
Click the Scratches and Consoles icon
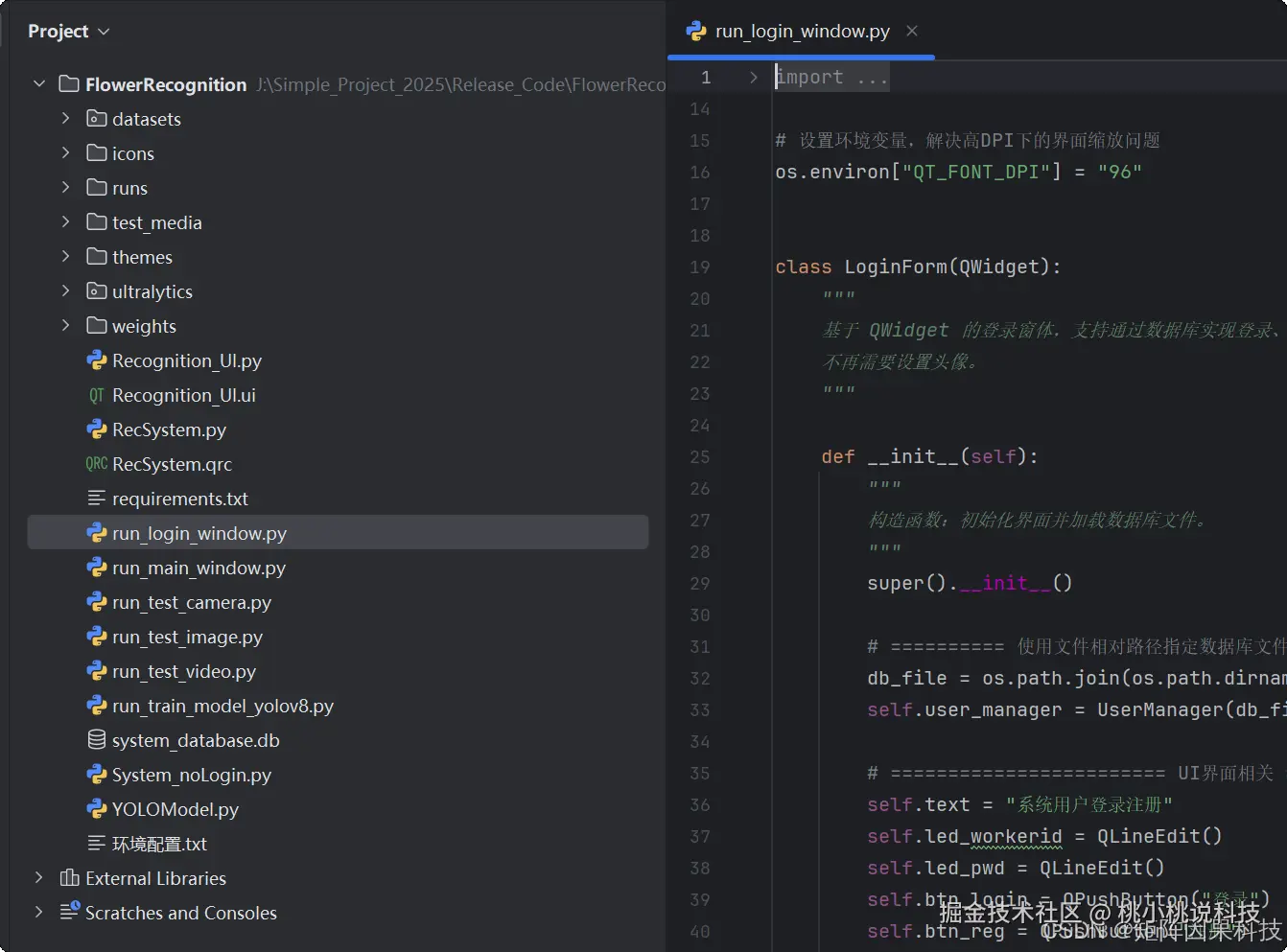(x=69, y=912)
